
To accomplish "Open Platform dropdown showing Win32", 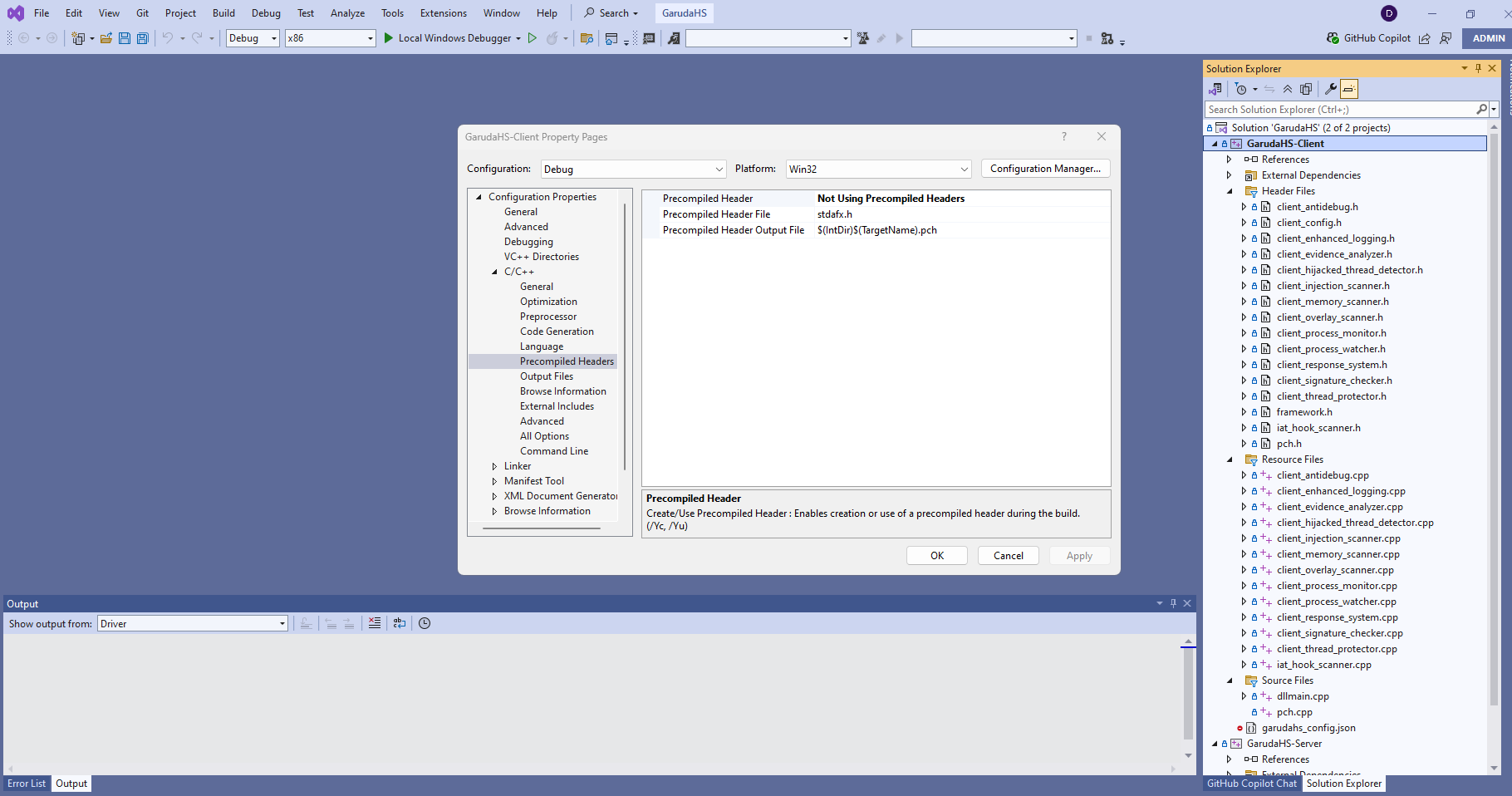I will click(879, 169).
